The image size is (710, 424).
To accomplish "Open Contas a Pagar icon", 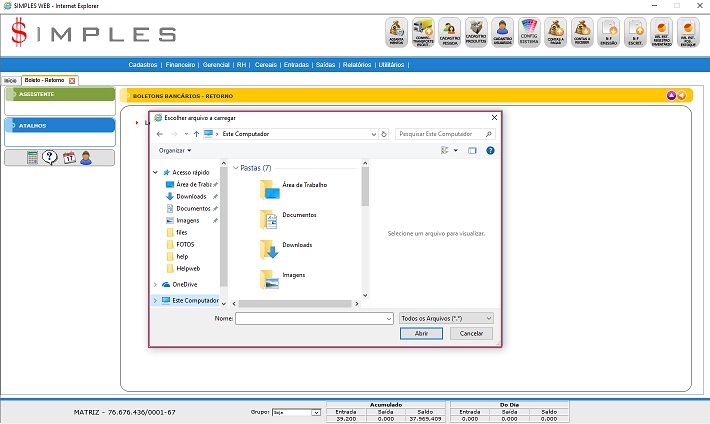I will pos(556,32).
